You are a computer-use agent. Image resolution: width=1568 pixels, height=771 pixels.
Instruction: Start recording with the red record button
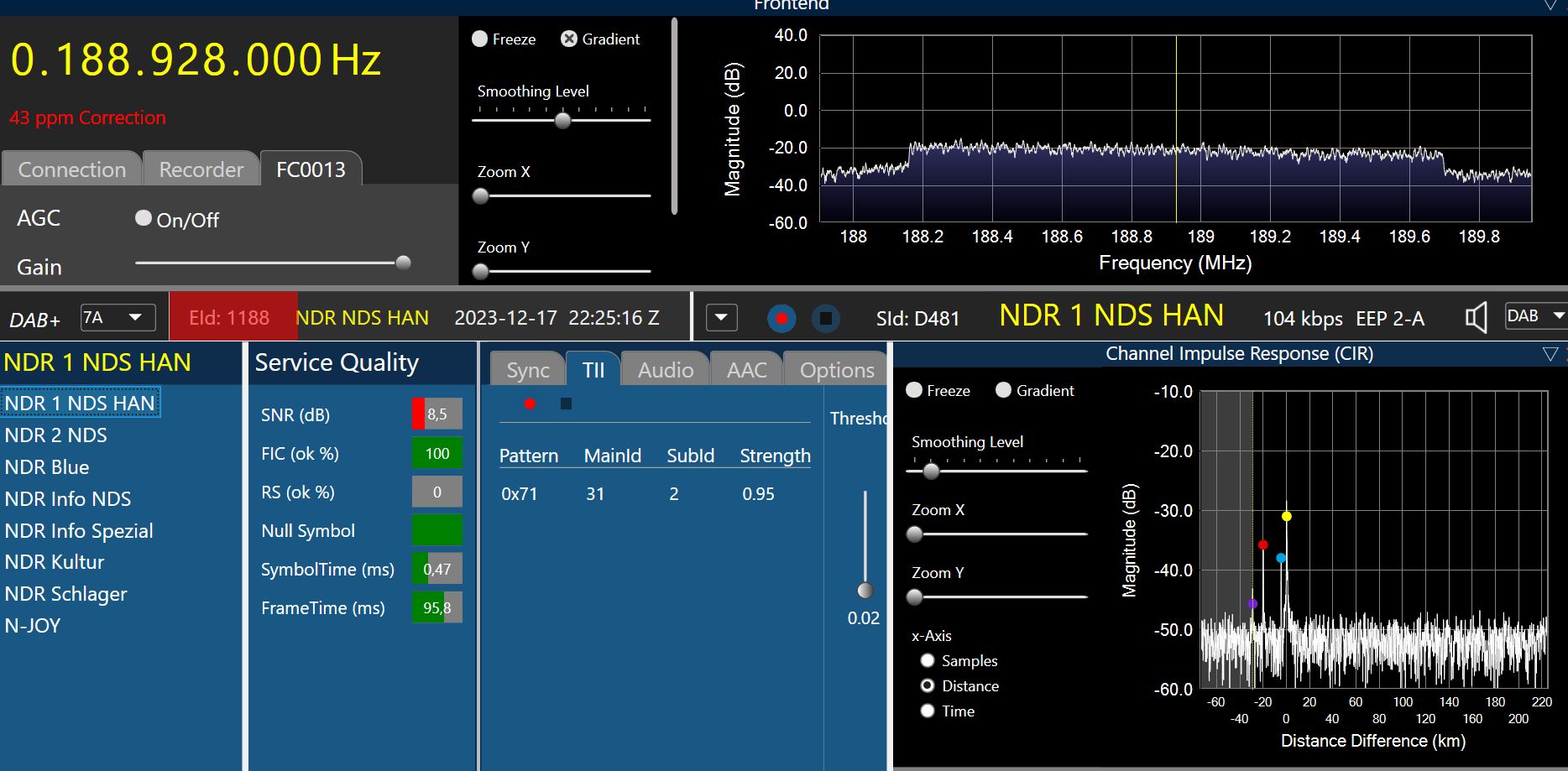pos(781,318)
